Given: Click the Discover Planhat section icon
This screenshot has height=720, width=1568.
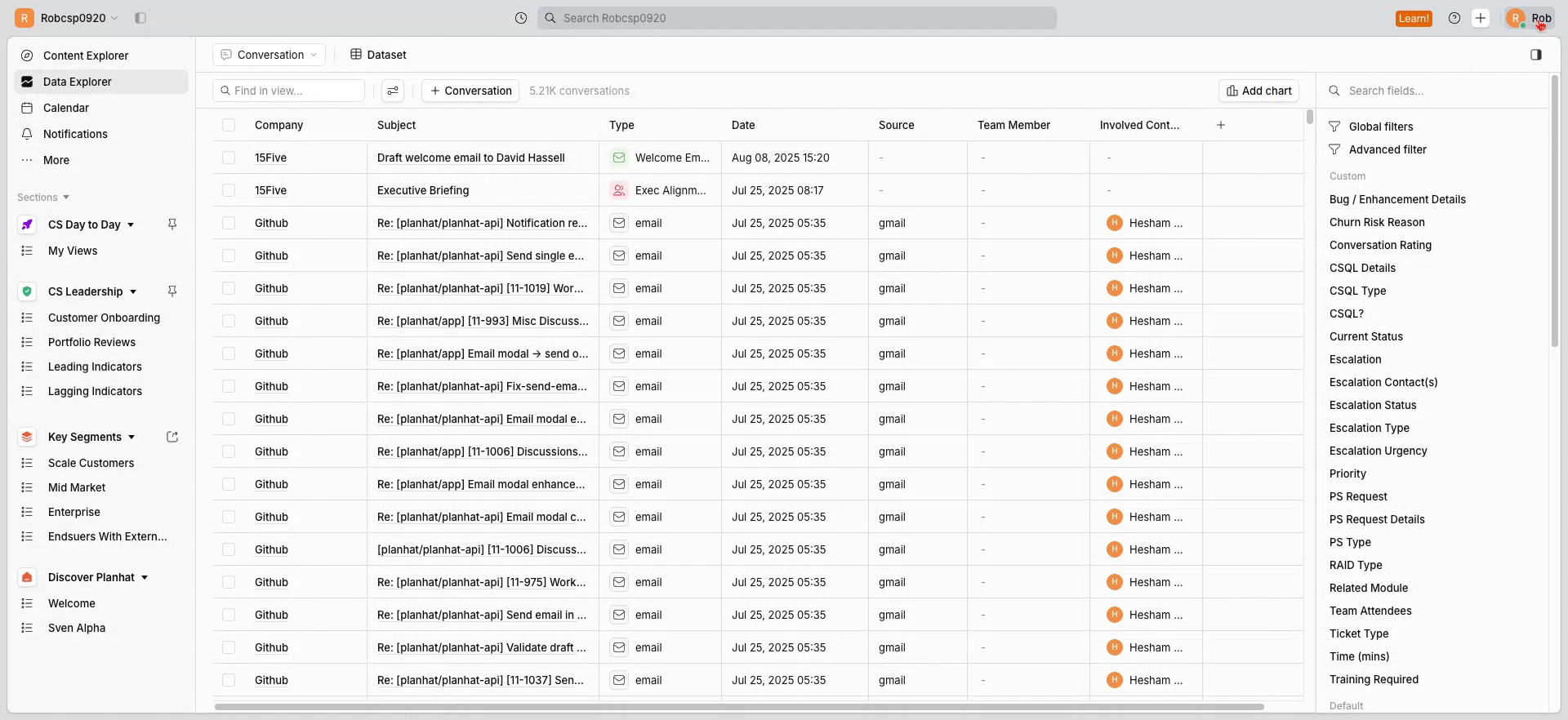Looking at the screenshot, I should [27, 577].
